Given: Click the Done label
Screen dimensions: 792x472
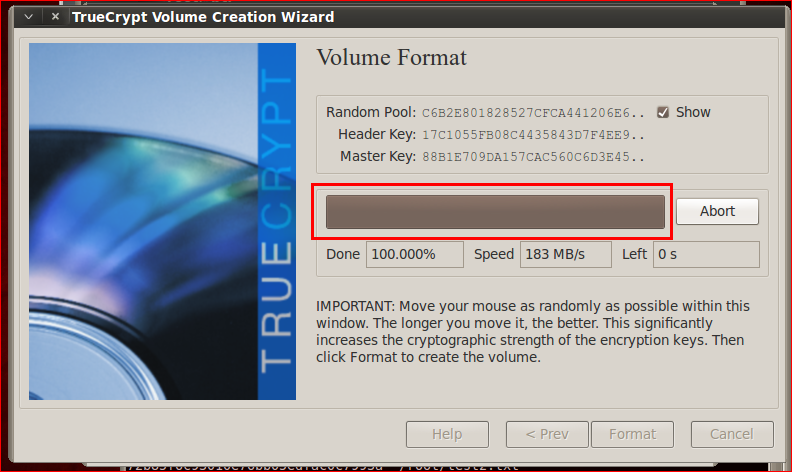Looking at the screenshot, I should tap(343, 254).
